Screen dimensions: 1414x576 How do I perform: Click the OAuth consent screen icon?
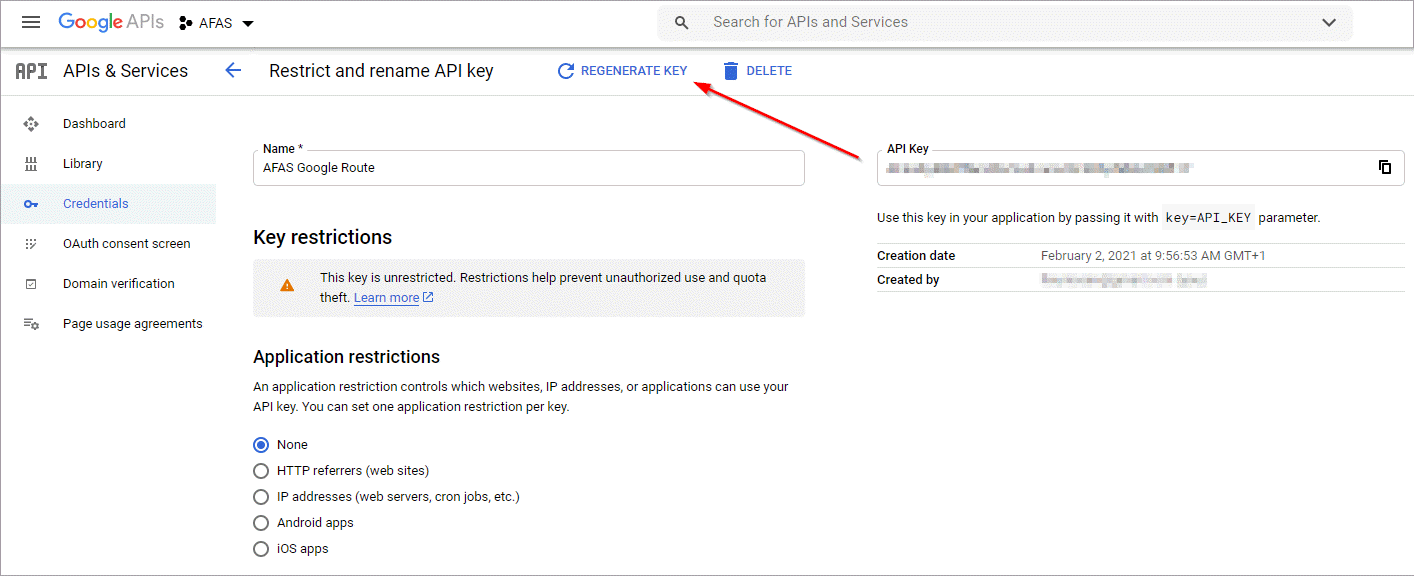pyautogui.click(x=31, y=244)
